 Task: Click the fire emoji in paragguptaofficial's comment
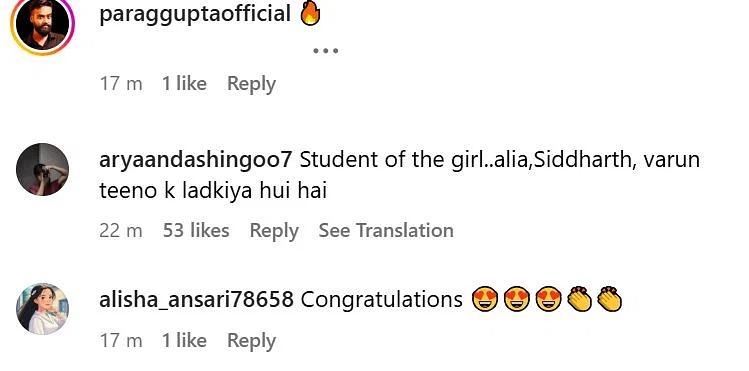[x=310, y=14]
